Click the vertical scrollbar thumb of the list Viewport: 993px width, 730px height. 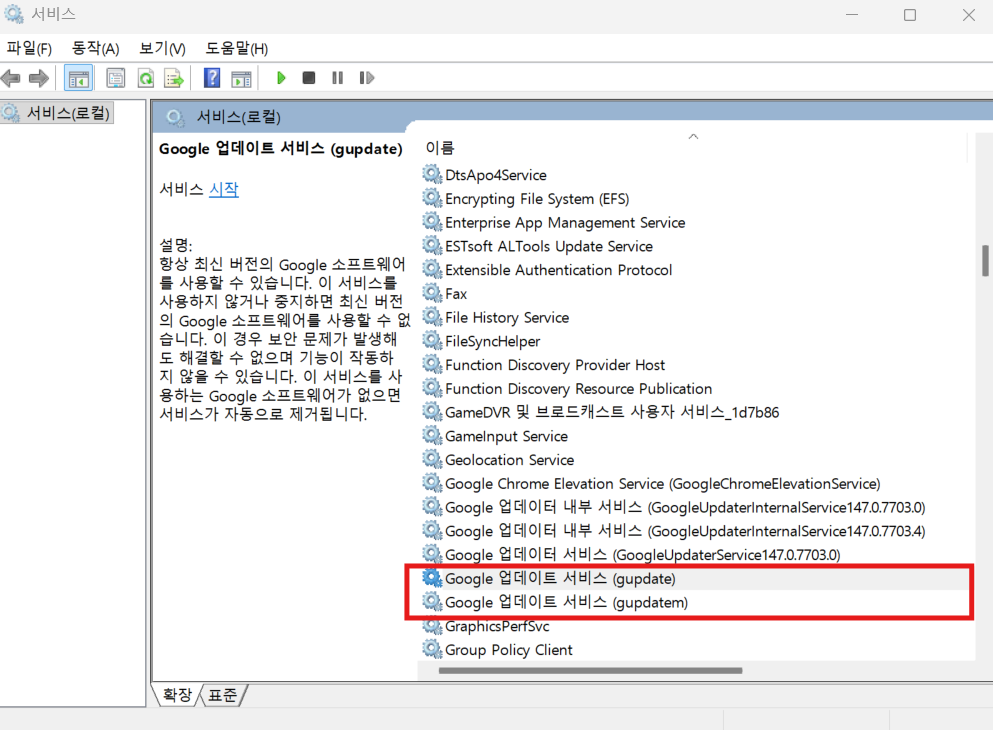[985, 261]
